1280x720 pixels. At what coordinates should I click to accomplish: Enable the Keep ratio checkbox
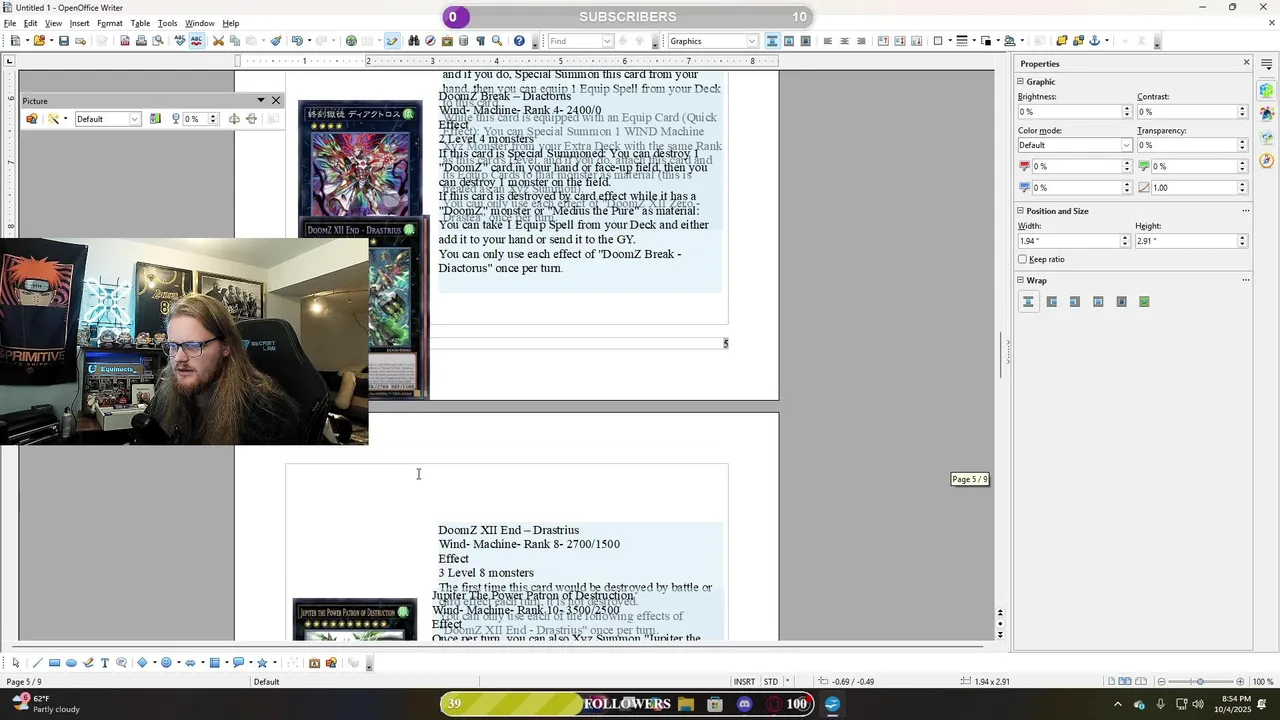pyautogui.click(x=1022, y=259)
